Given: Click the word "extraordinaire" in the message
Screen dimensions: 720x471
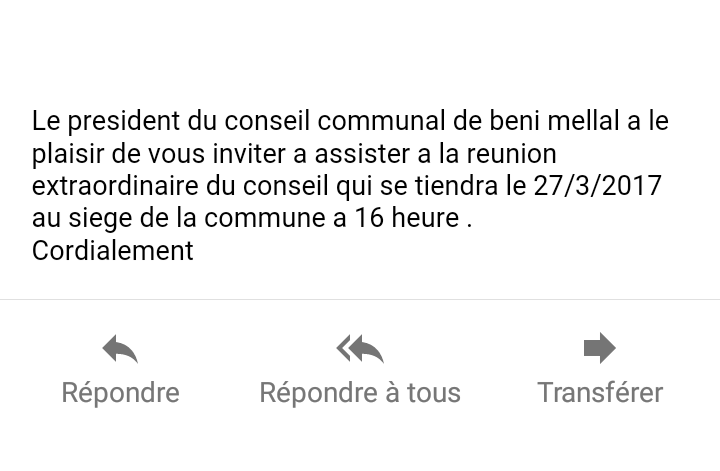Looking at the screenshot, I should coord(115,186).
